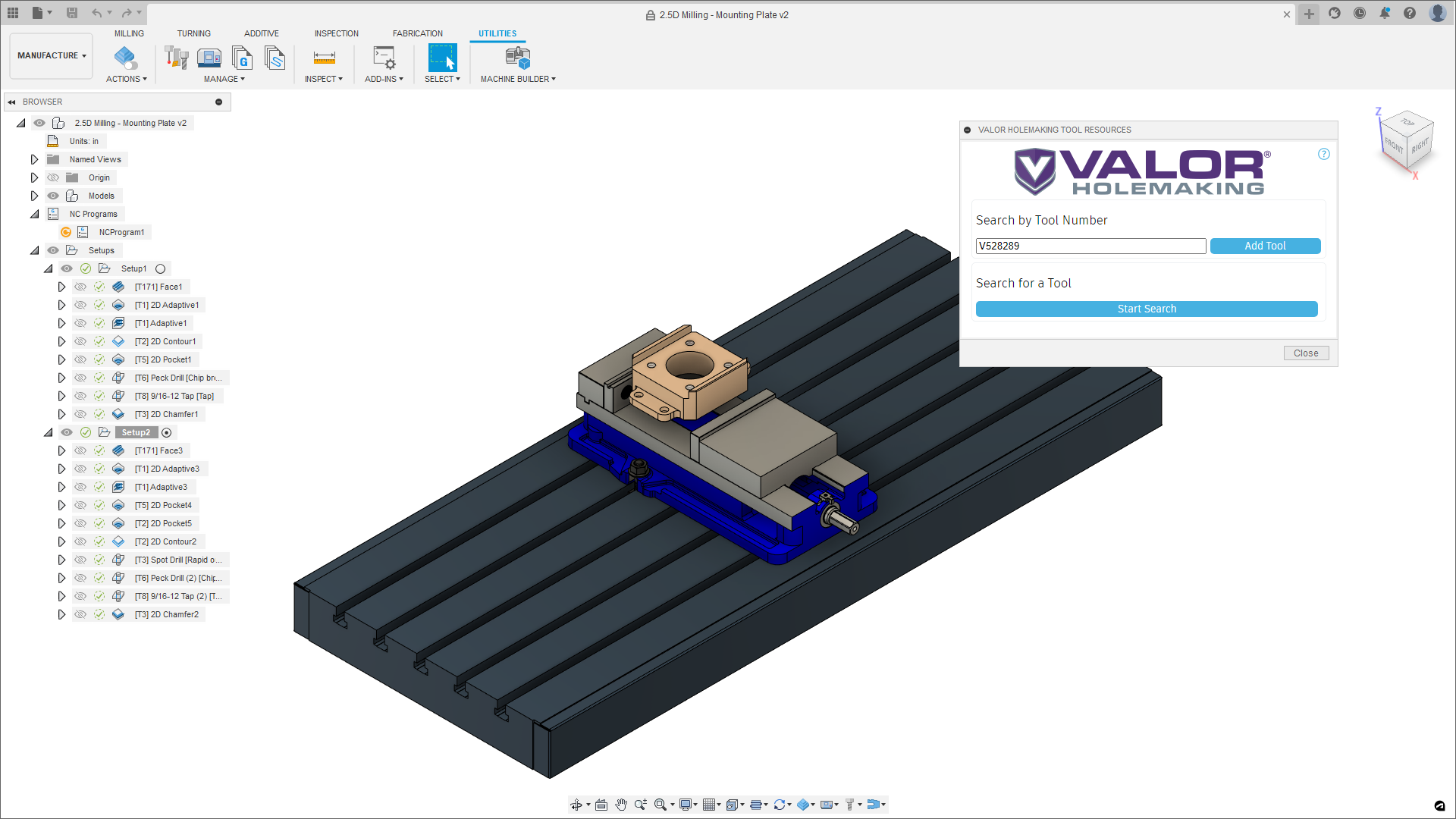Open the Machine Library icon
The width and height of the screenshot is (1456, 819).
pyautogui.click(x=209, y=58)
